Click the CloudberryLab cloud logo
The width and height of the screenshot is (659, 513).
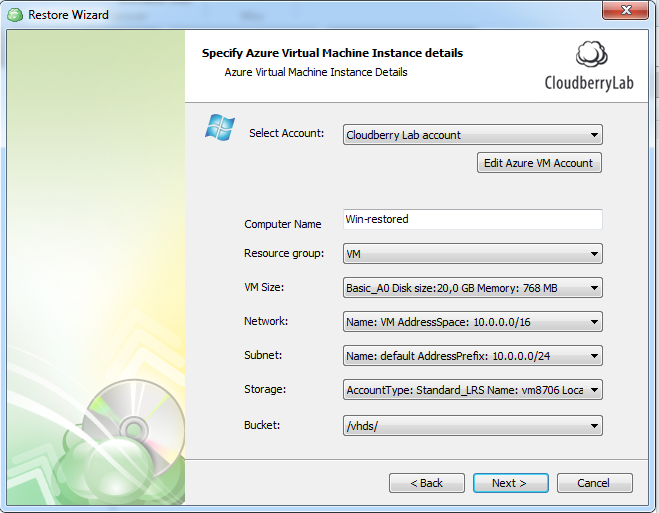591,54
